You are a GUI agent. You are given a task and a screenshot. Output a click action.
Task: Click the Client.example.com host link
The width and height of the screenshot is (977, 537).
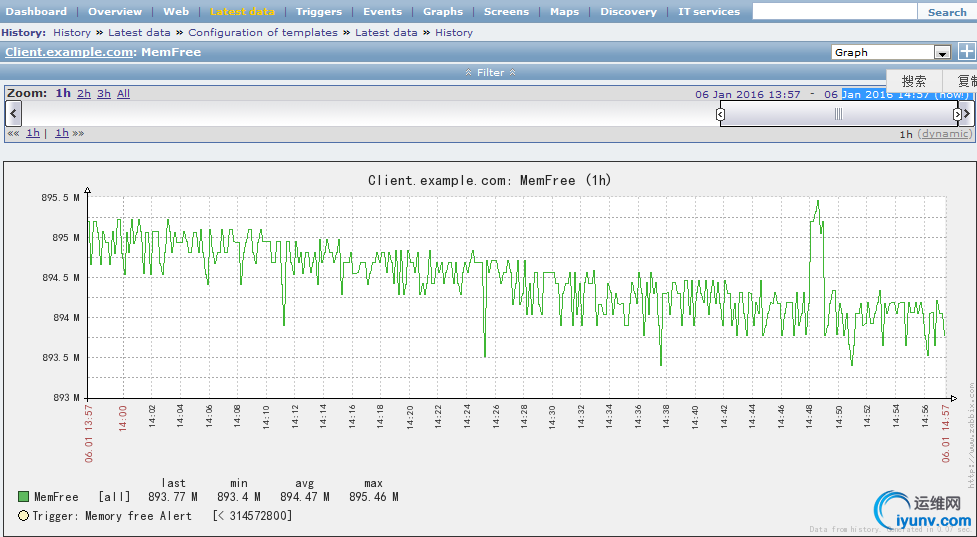click(69, 52)
